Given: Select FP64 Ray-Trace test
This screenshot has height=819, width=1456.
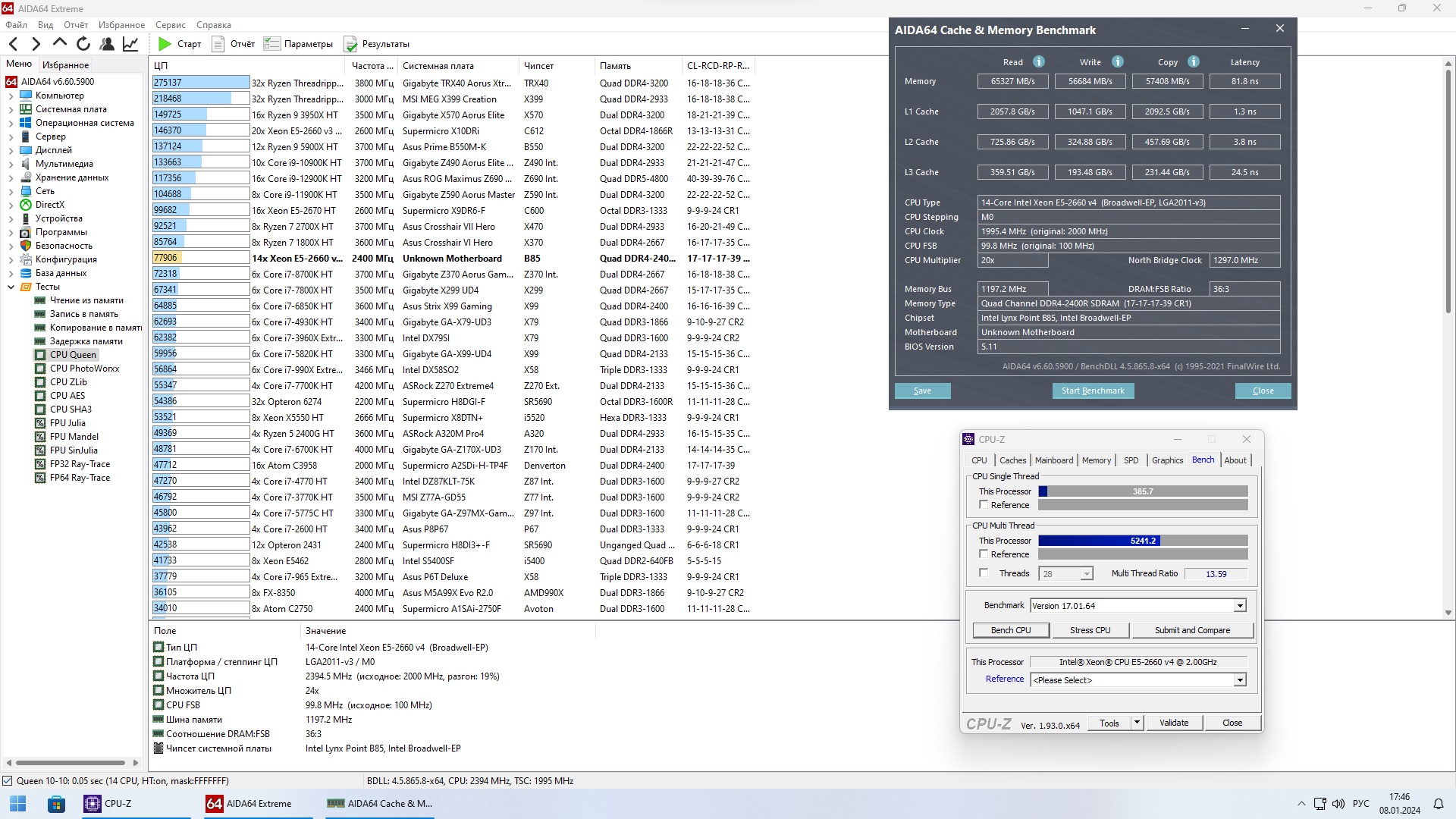Looking at the screenshot, I should coord(80,478).
